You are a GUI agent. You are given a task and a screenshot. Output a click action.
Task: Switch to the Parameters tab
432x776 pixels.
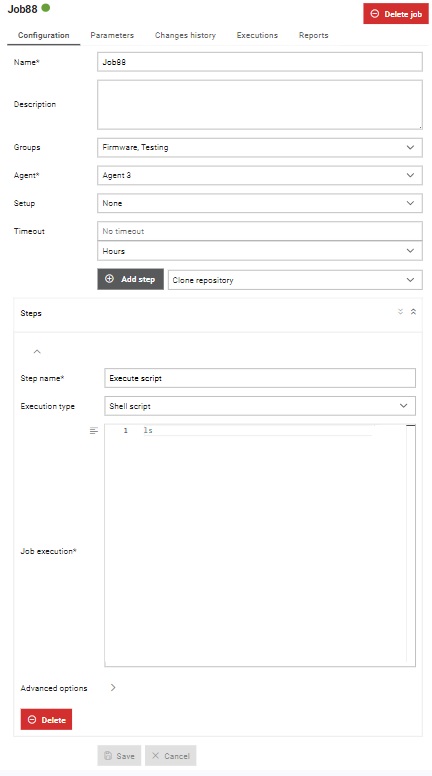(x=112, y=35)
